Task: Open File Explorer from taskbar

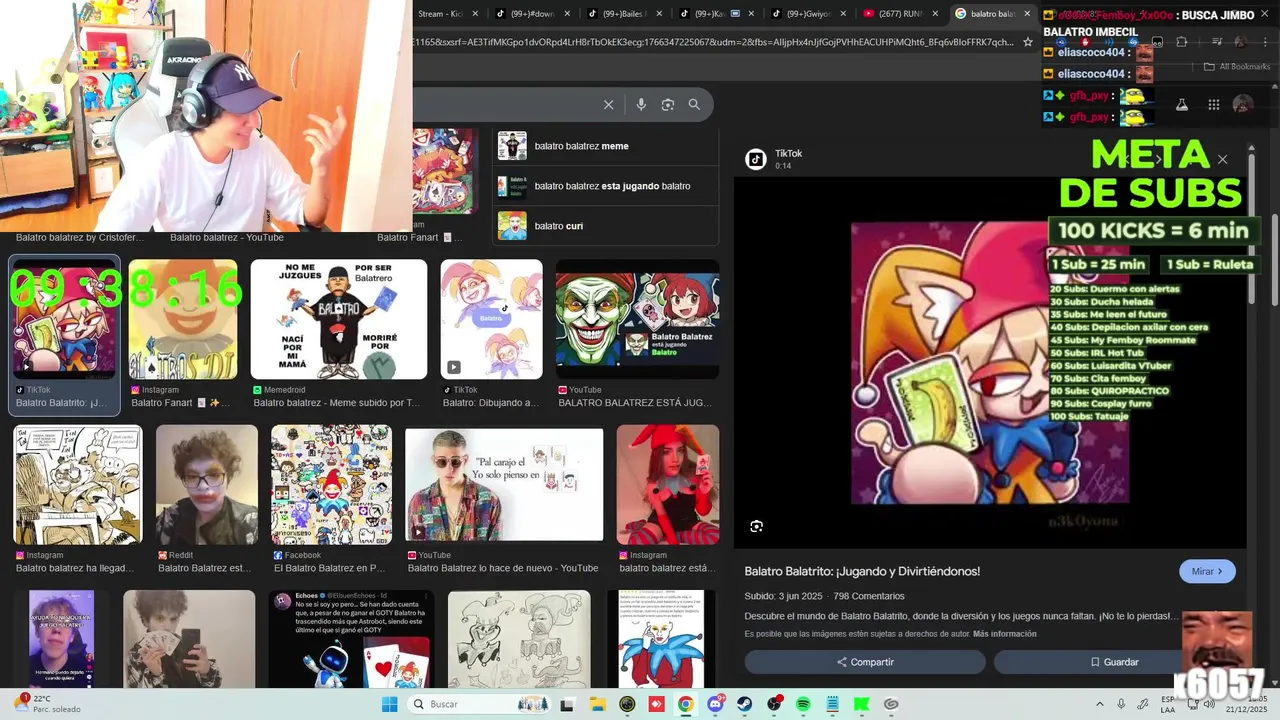Action: (x=597, y=704)
